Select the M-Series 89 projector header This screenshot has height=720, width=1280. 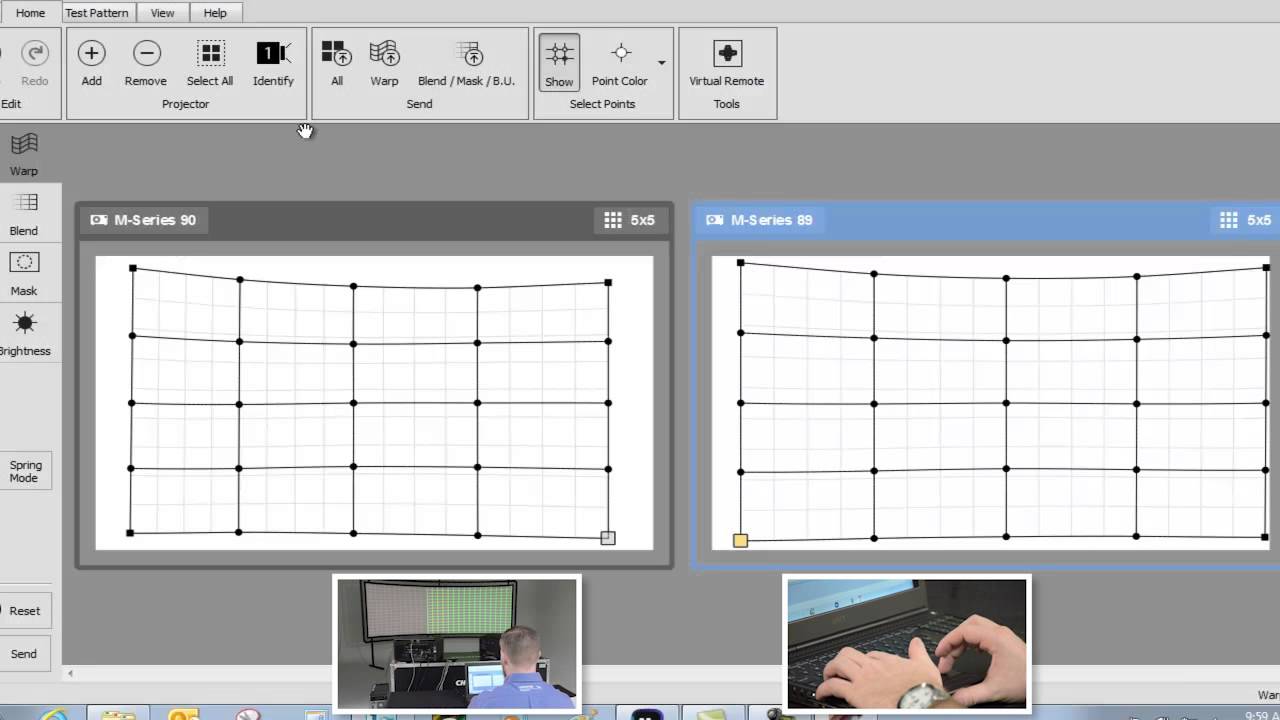tap(987, 220)
